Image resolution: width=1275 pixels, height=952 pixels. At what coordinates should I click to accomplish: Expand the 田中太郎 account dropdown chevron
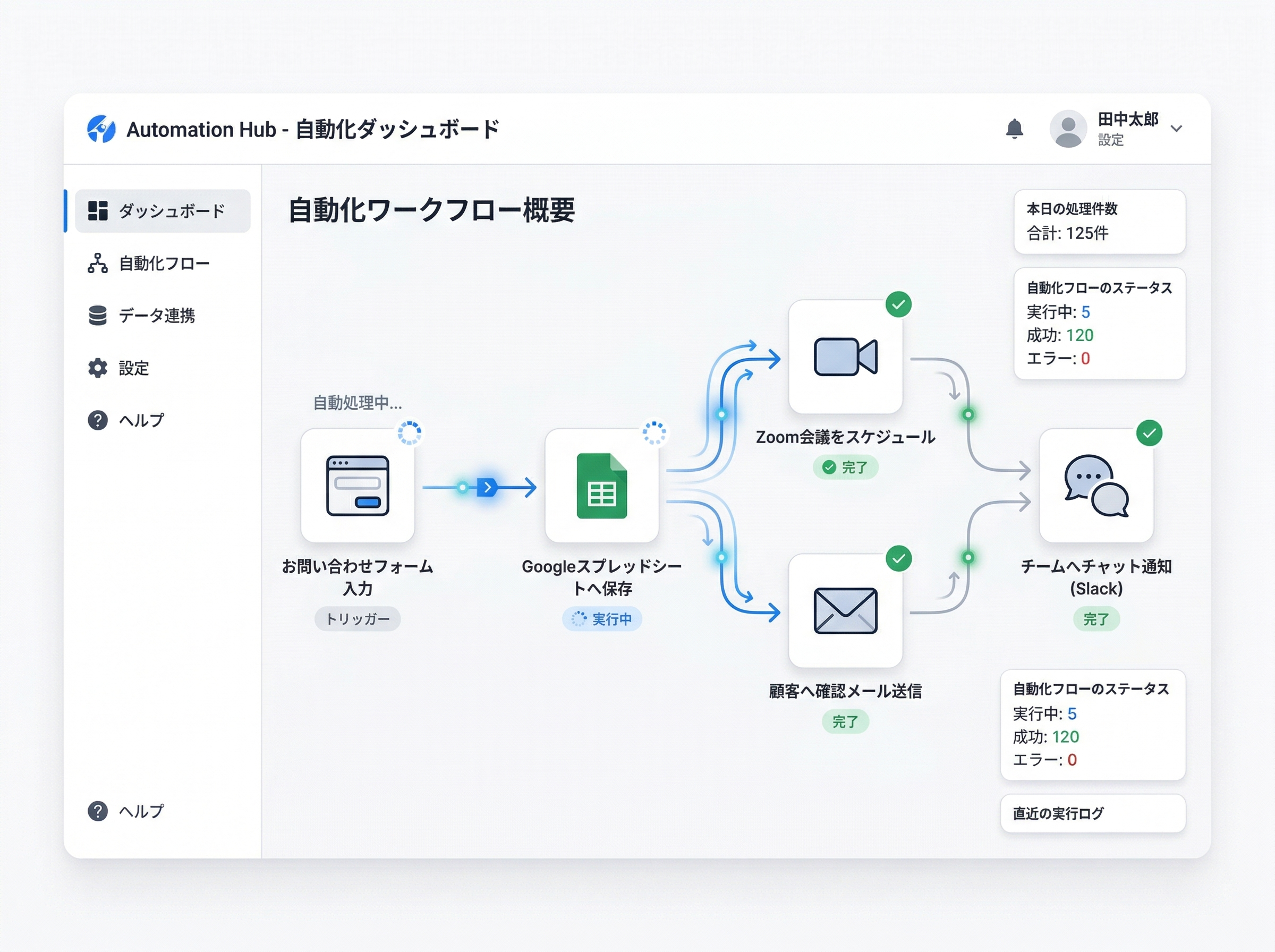pyautogui.click(x=1177, y=129)
